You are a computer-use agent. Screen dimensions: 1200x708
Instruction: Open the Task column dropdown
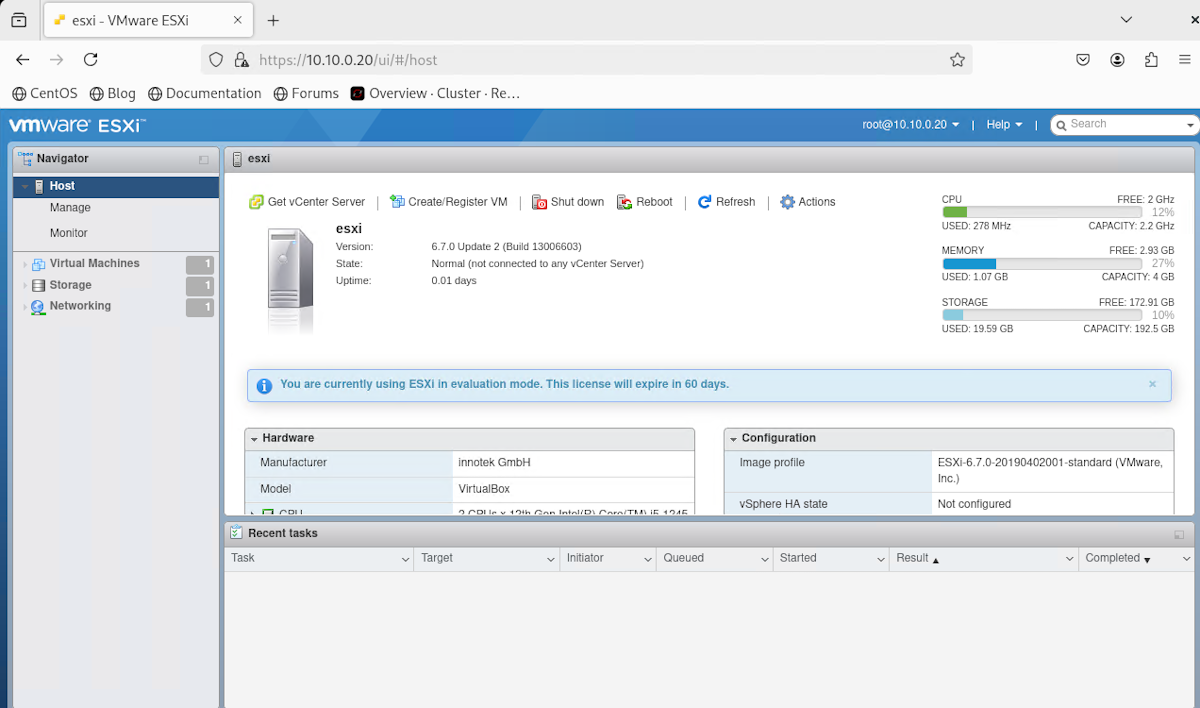(x=405, y=559)
